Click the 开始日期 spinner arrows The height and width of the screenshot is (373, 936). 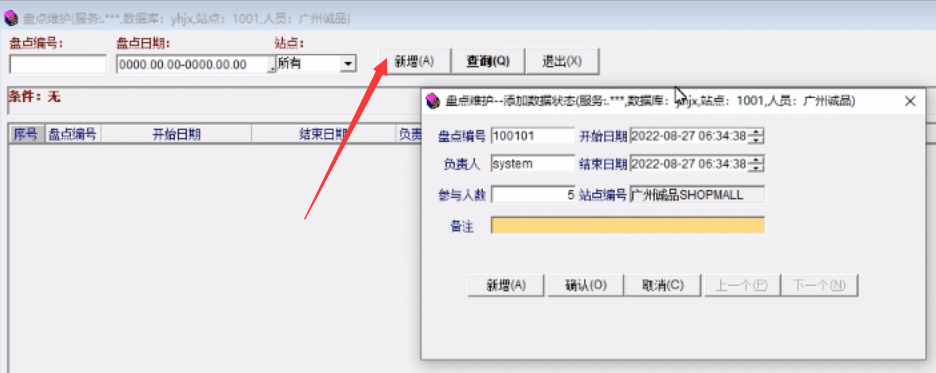[756, 136]
